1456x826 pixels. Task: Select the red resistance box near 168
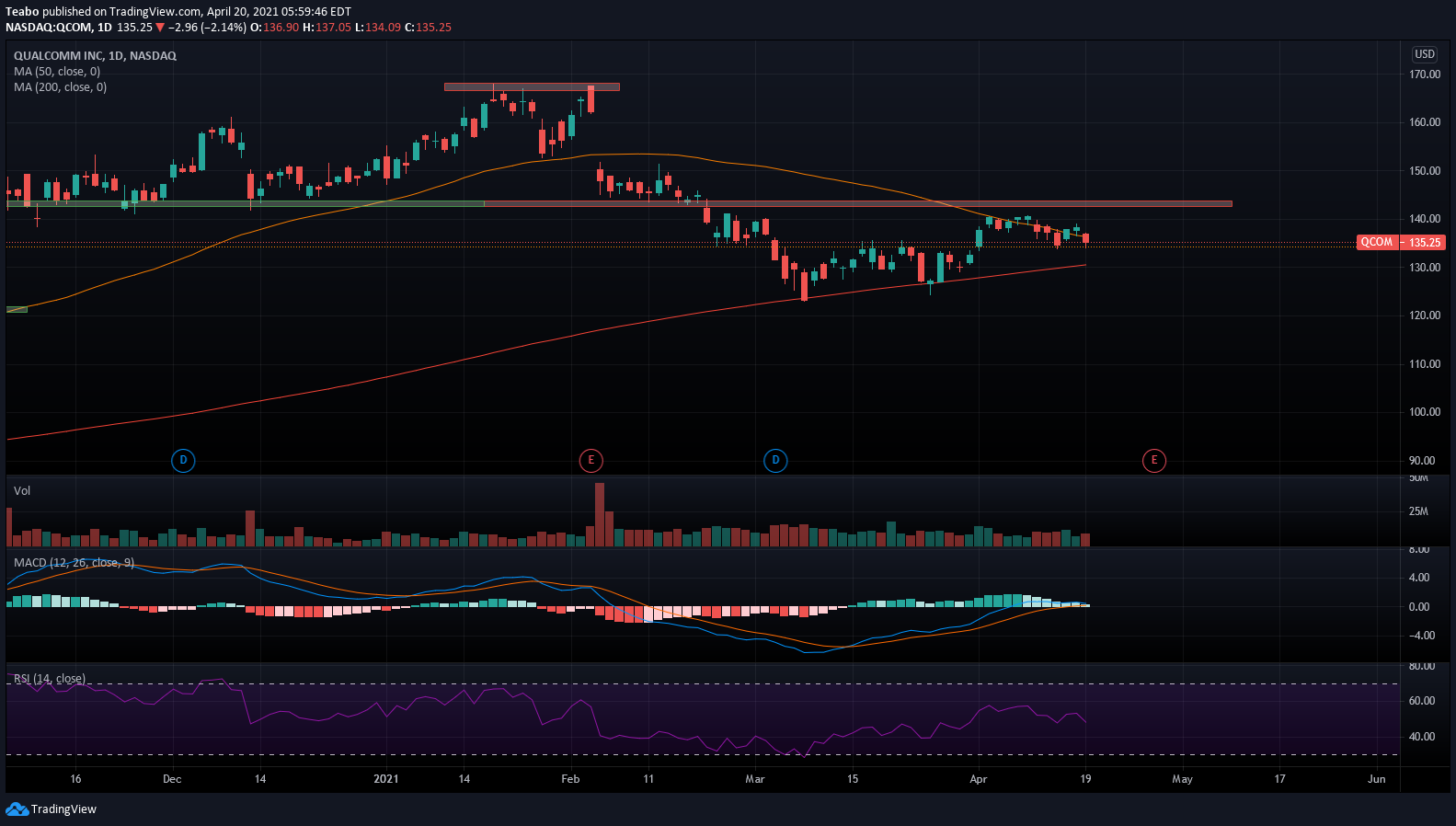click(x=532, y=87)
